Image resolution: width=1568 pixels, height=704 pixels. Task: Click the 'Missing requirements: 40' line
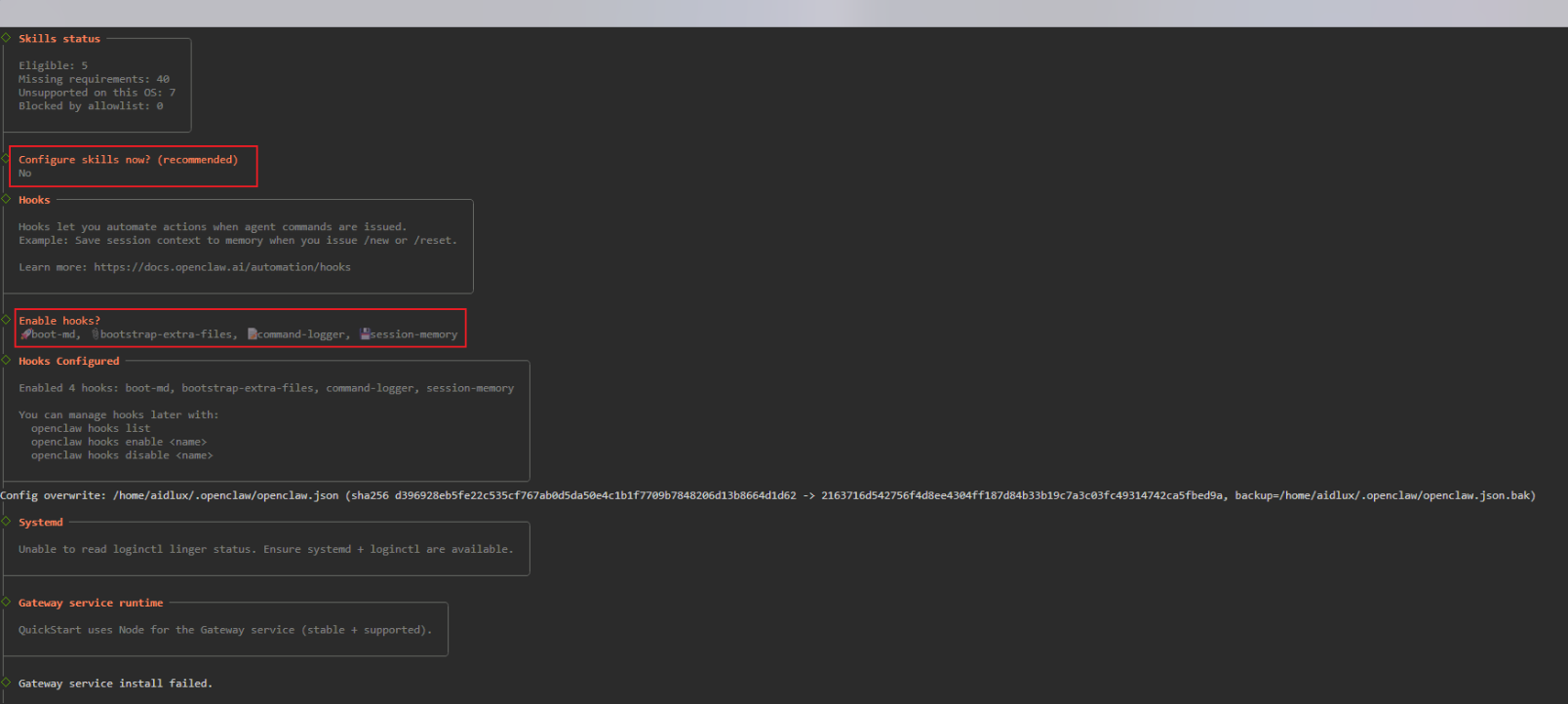(x=94, y=80)
